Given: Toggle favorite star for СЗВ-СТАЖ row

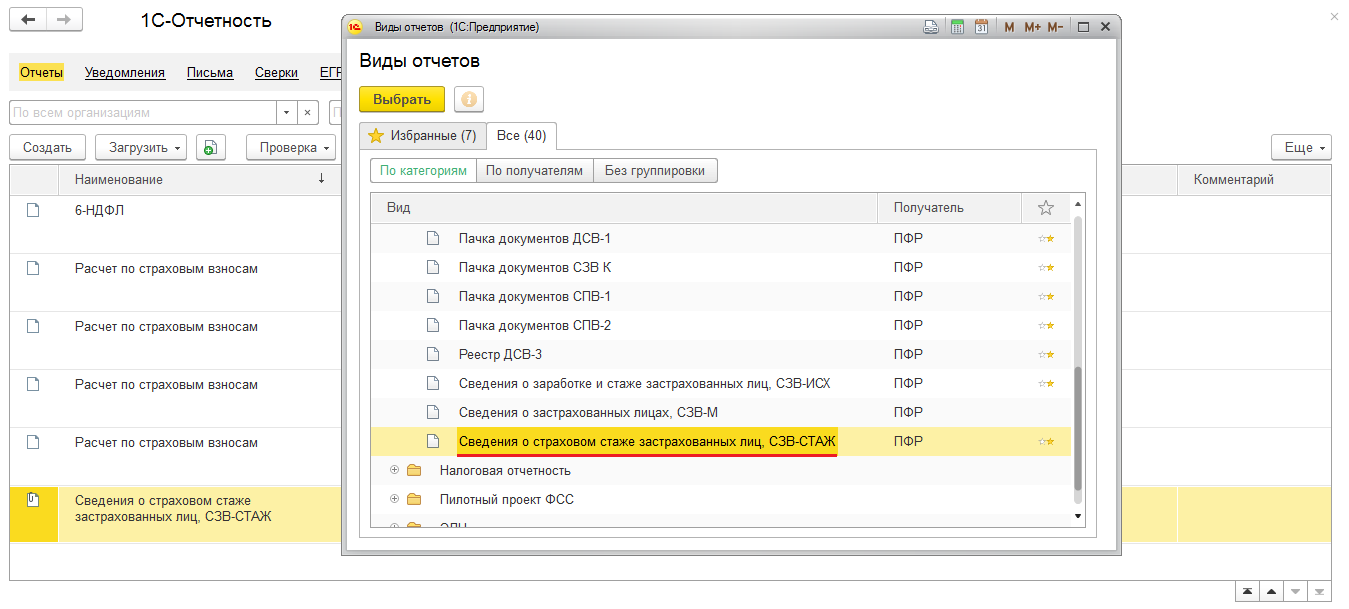Looking at the screenshot, I should (x=1046, y=441).
